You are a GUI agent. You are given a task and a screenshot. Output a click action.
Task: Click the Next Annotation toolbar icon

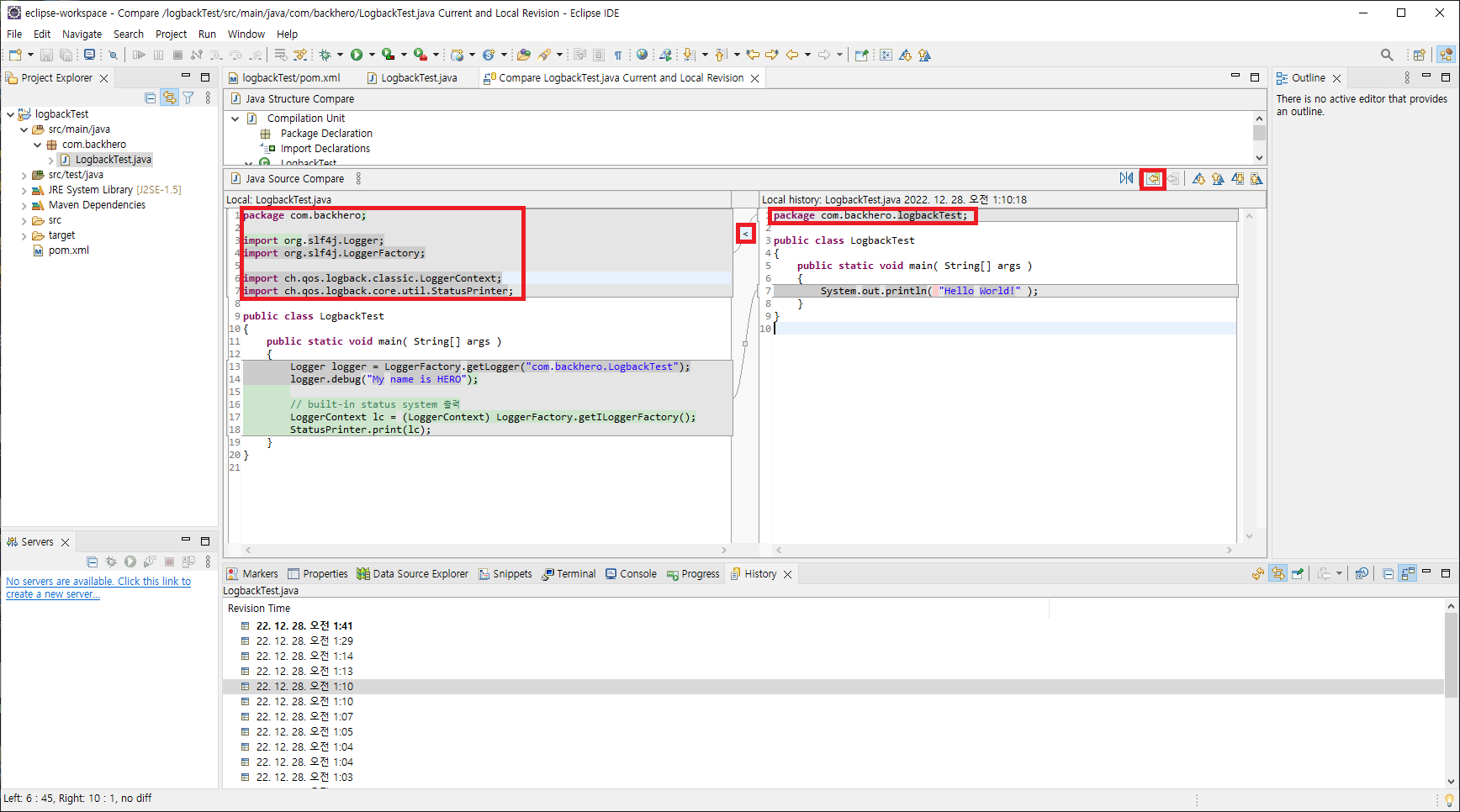689,55
